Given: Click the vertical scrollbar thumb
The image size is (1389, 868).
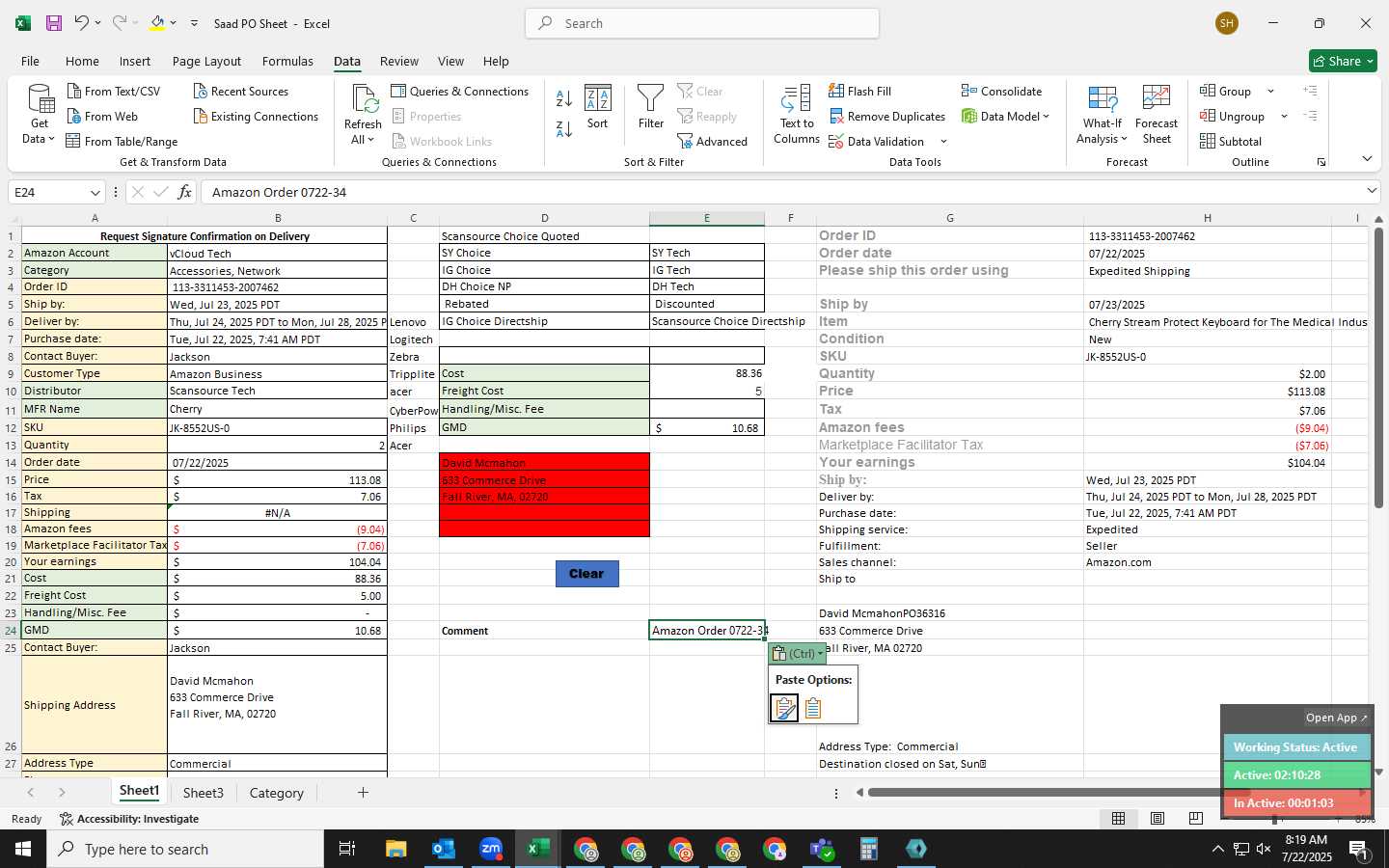Looking at the screenshot, I should pyautogui.click(x=1378, y=366).
